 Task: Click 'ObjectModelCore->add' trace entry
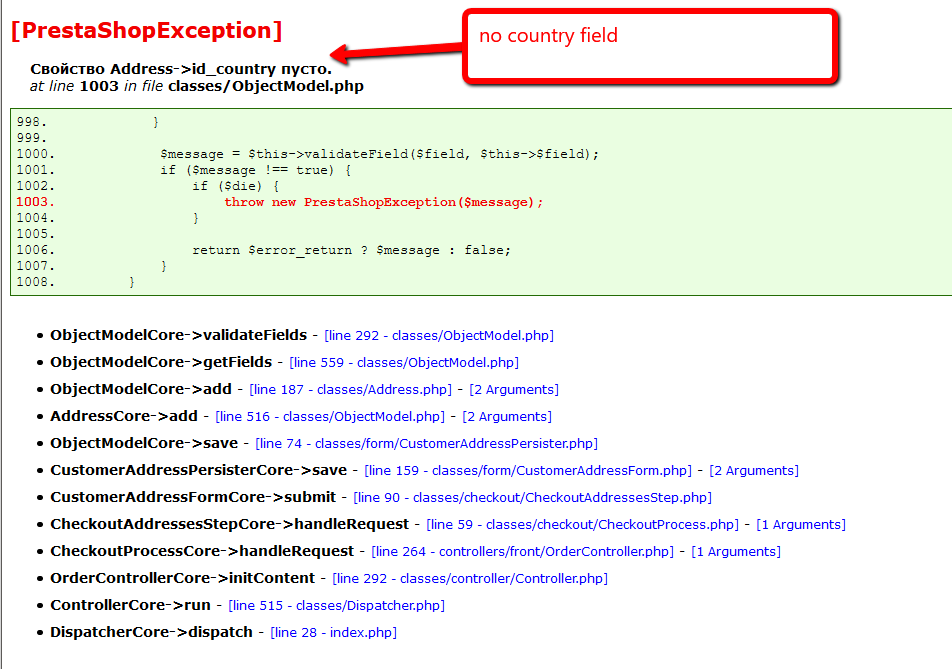click(141, 390)
